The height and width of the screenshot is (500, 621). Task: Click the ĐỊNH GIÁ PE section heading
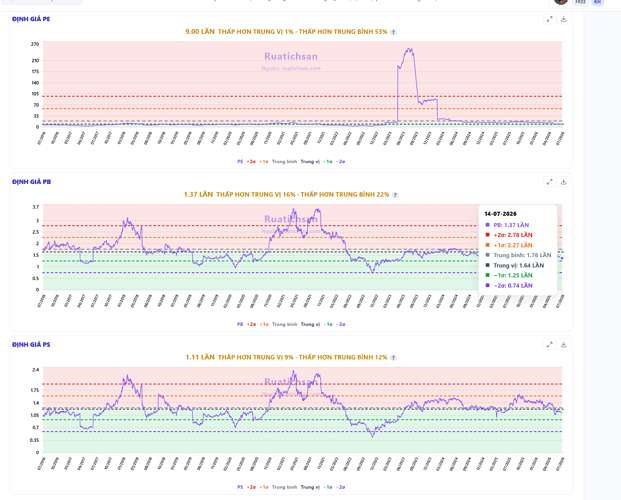click(31, 19)
